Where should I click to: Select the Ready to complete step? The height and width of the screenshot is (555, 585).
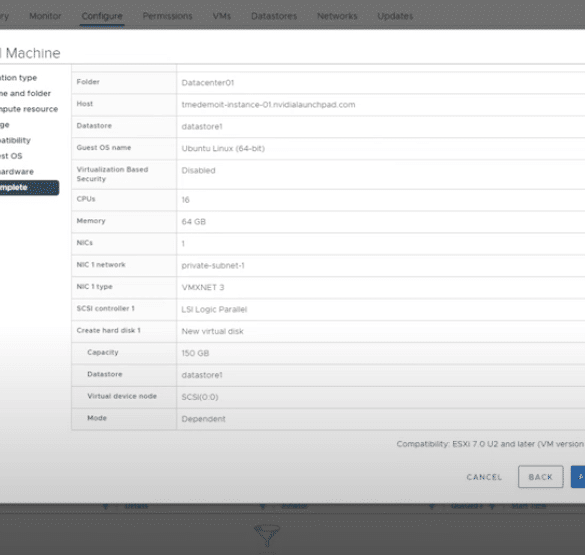29,188
